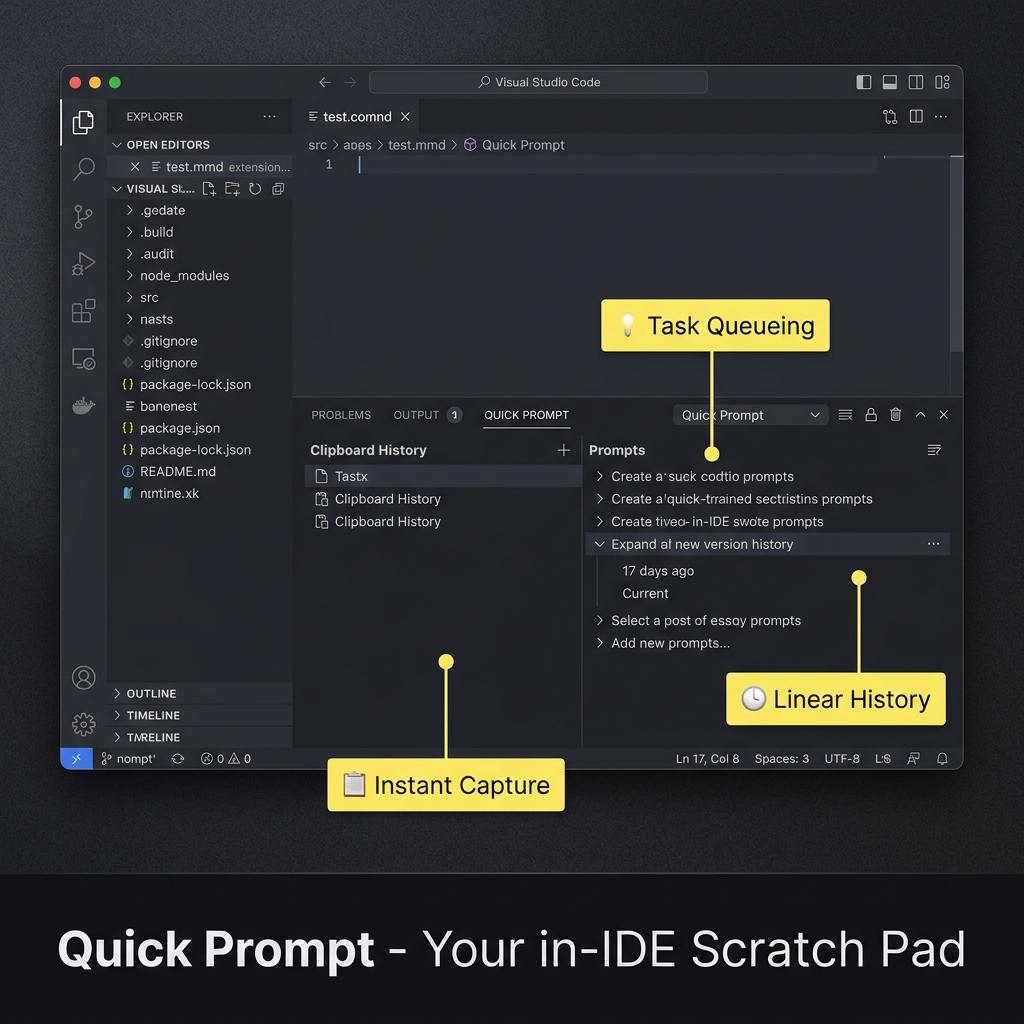Select the Tastx clipboard item
1024x1024 pixels.
click(x=443, y=476)
